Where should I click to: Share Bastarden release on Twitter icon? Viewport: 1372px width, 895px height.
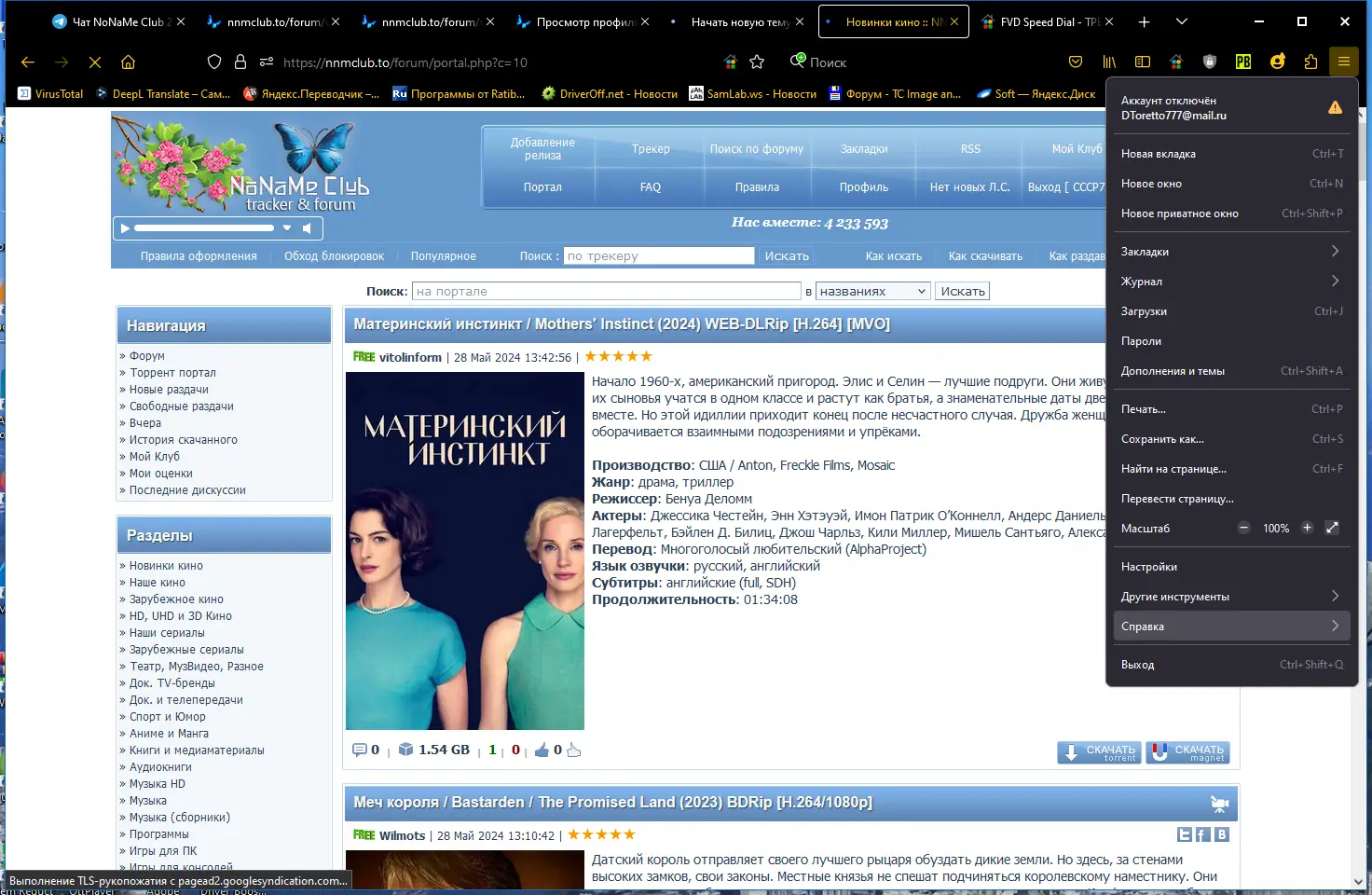click(x=1185, y=835)
